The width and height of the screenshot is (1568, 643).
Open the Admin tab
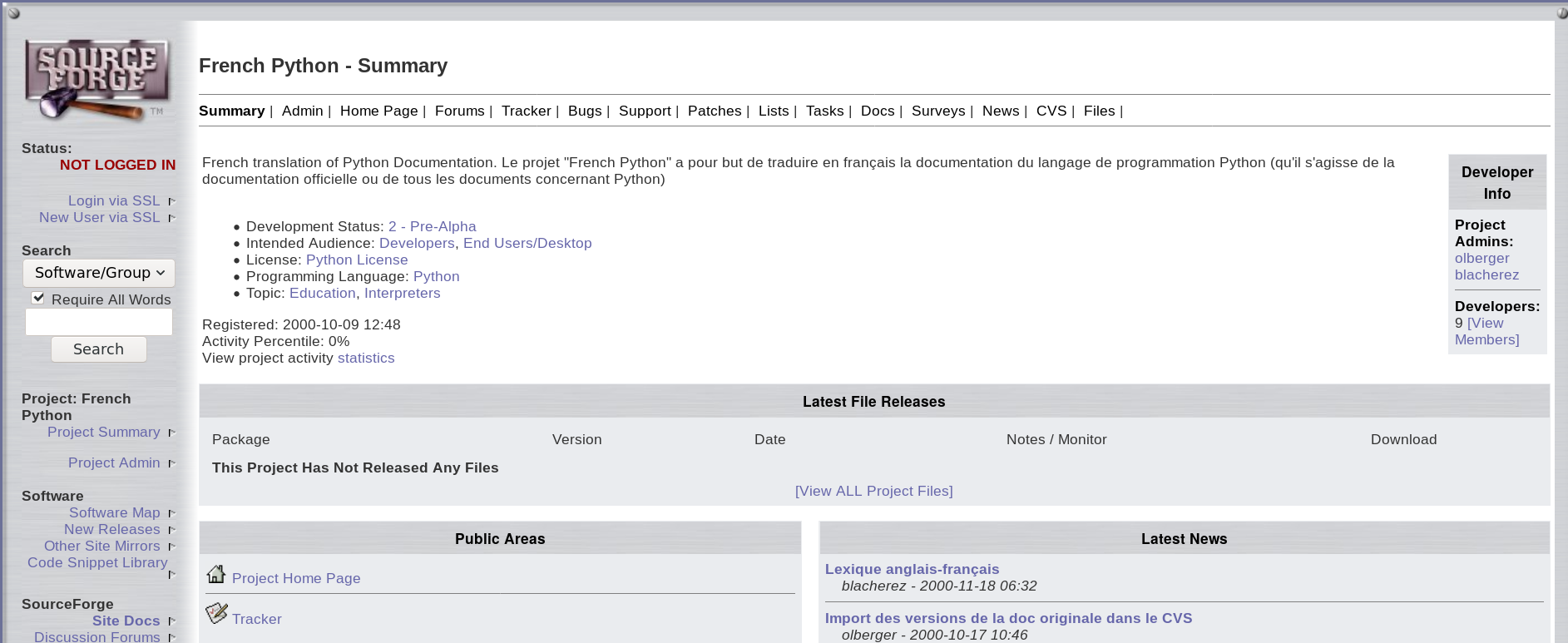point(302,111)
